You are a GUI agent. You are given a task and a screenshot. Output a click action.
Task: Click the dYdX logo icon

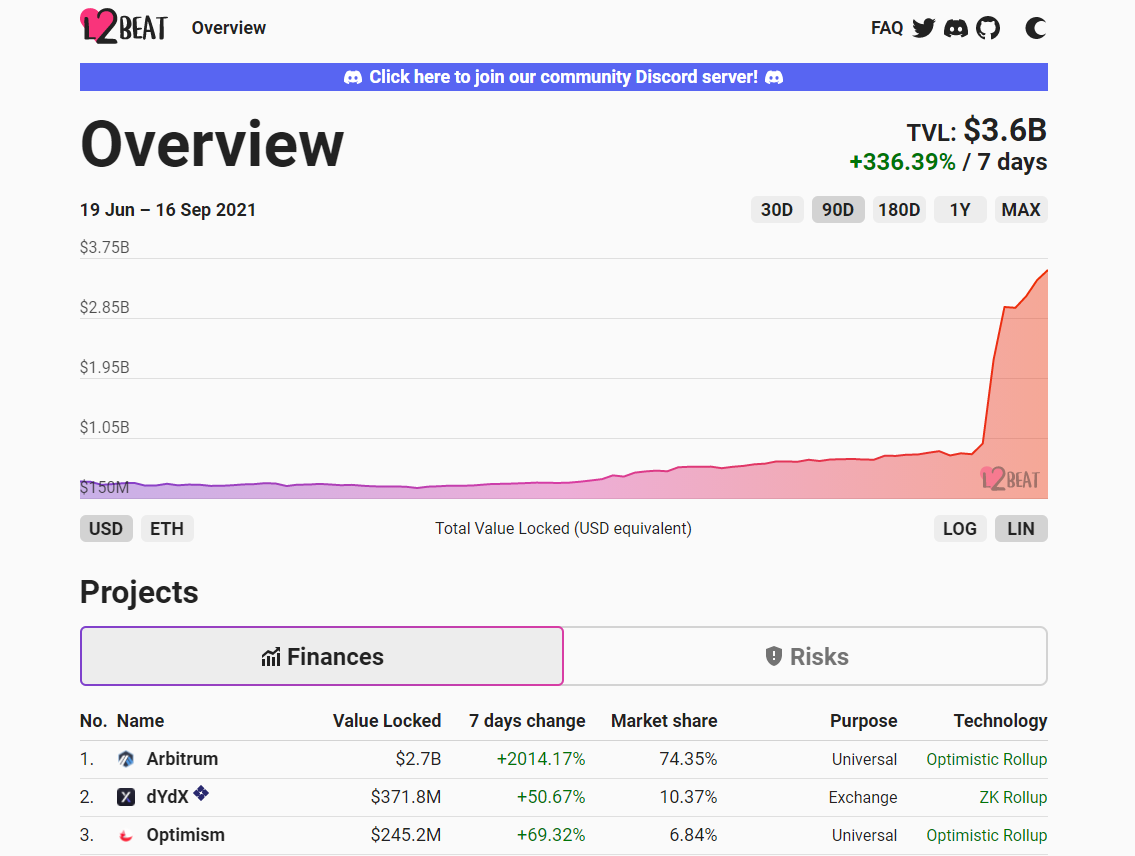click(x=126, y=797)
